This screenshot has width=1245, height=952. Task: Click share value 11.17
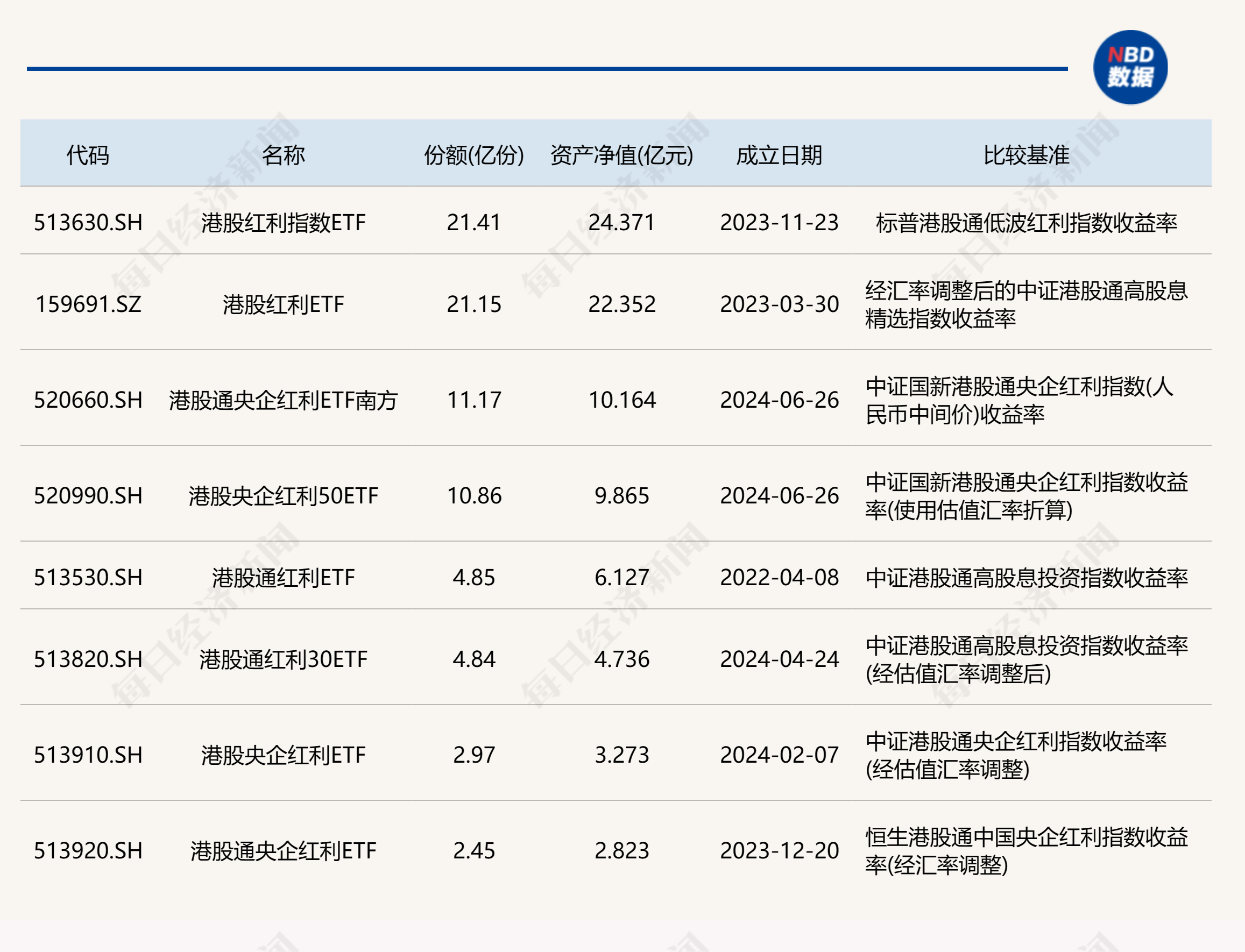tap(474, 400)
